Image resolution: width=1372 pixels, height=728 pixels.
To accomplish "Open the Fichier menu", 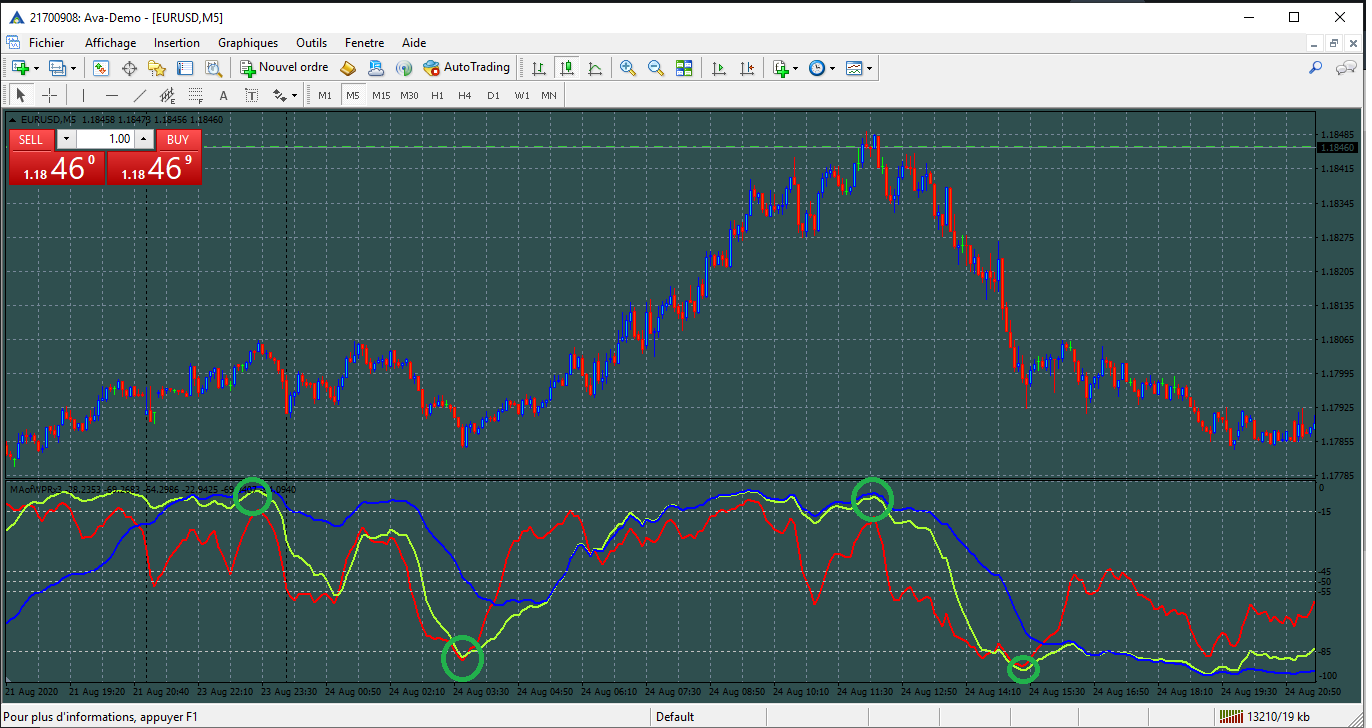I will pyautogui.click(x=46, y=43).
